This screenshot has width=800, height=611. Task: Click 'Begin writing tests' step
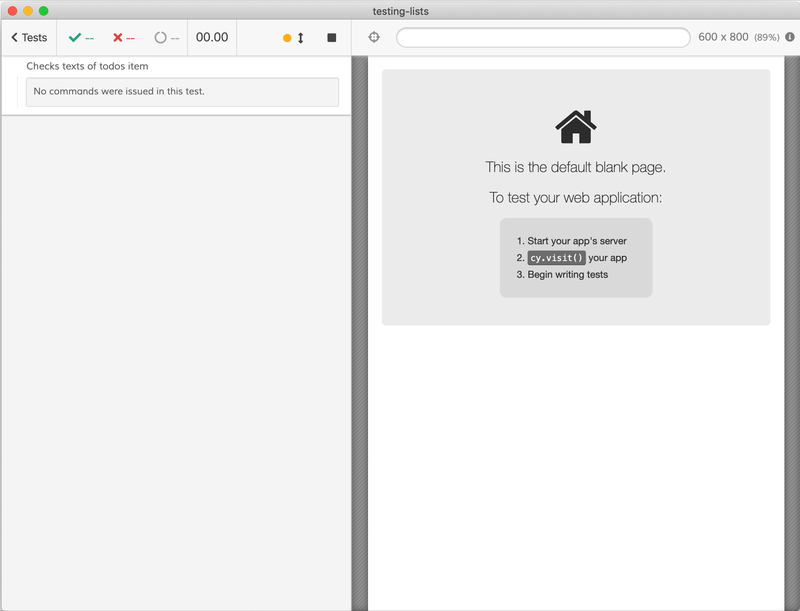(x=567, y=274)
